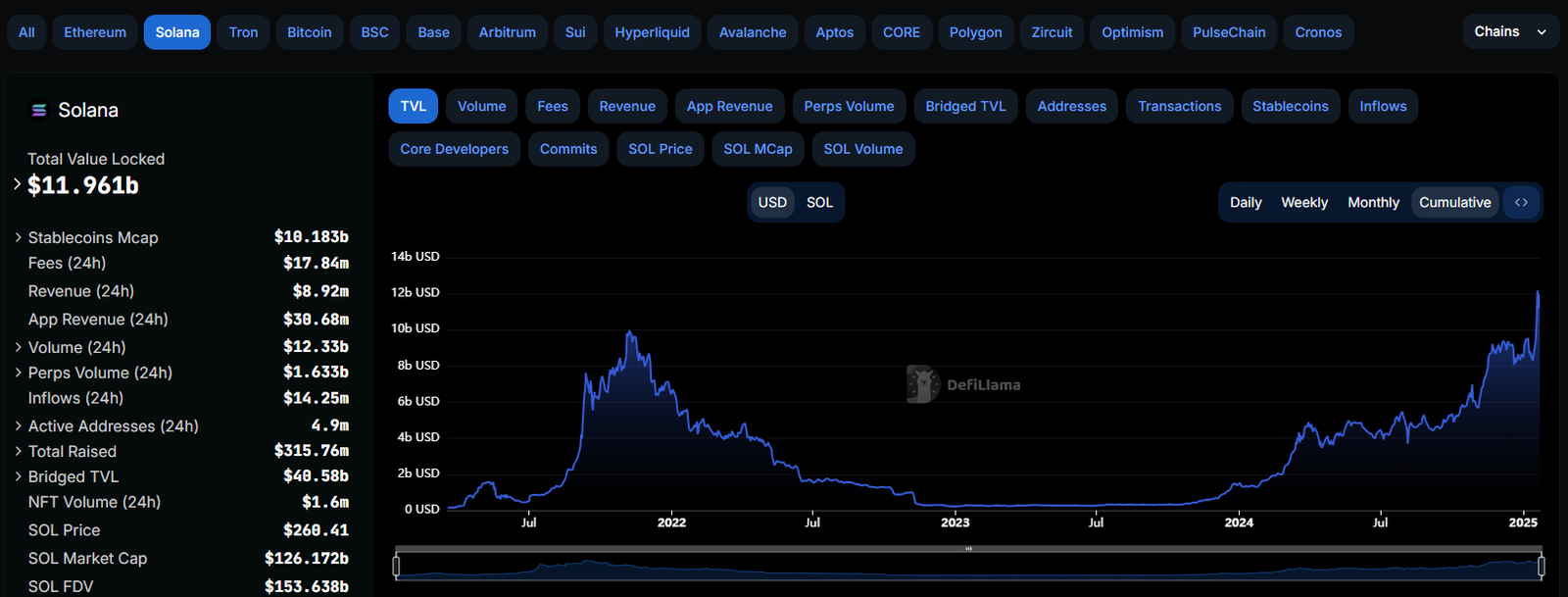Go to the Avalanche chain
The height and width of the screenshot is (597, 1568).
[753, 32]
